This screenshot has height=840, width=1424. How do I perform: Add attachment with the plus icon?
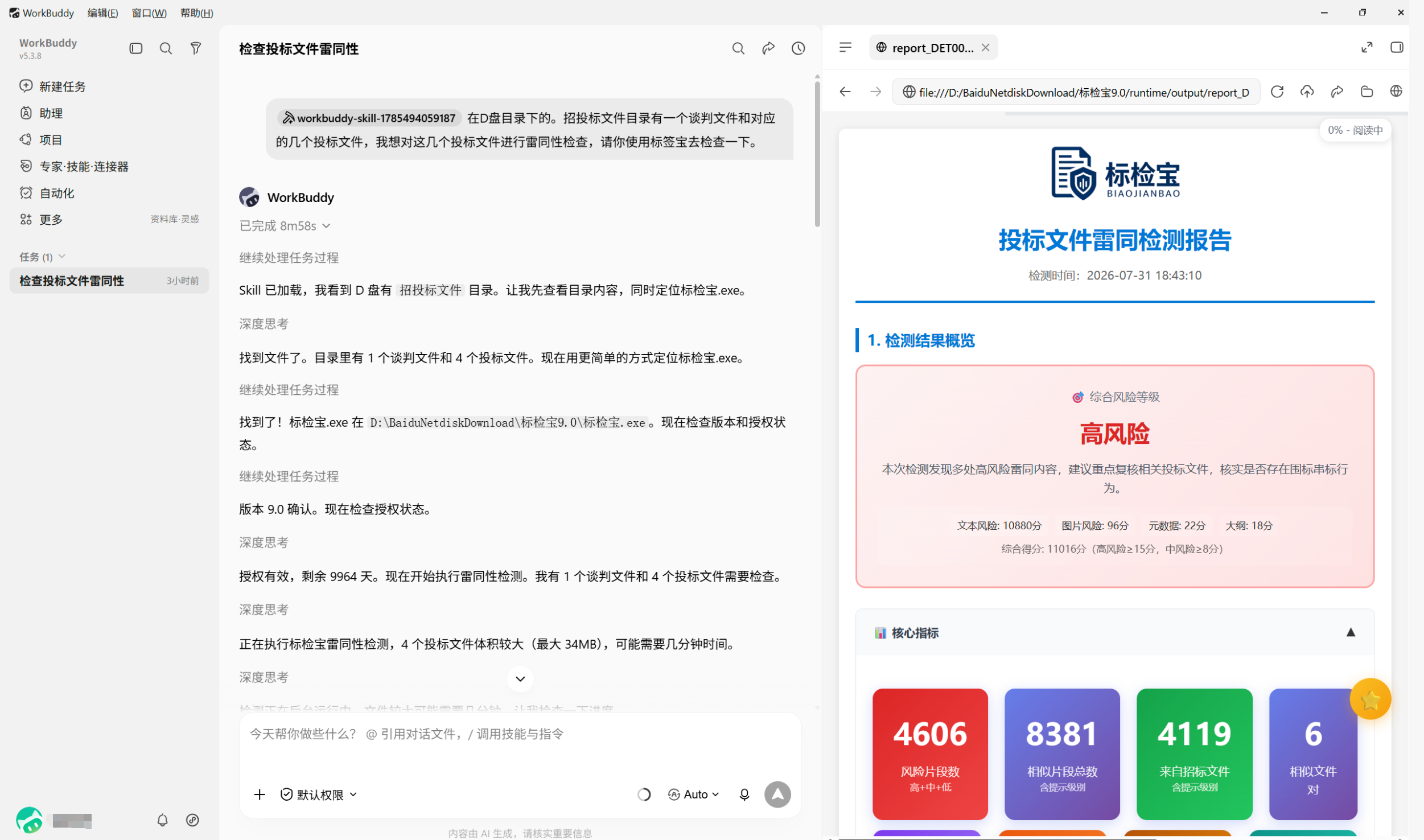tap(260, 794)
